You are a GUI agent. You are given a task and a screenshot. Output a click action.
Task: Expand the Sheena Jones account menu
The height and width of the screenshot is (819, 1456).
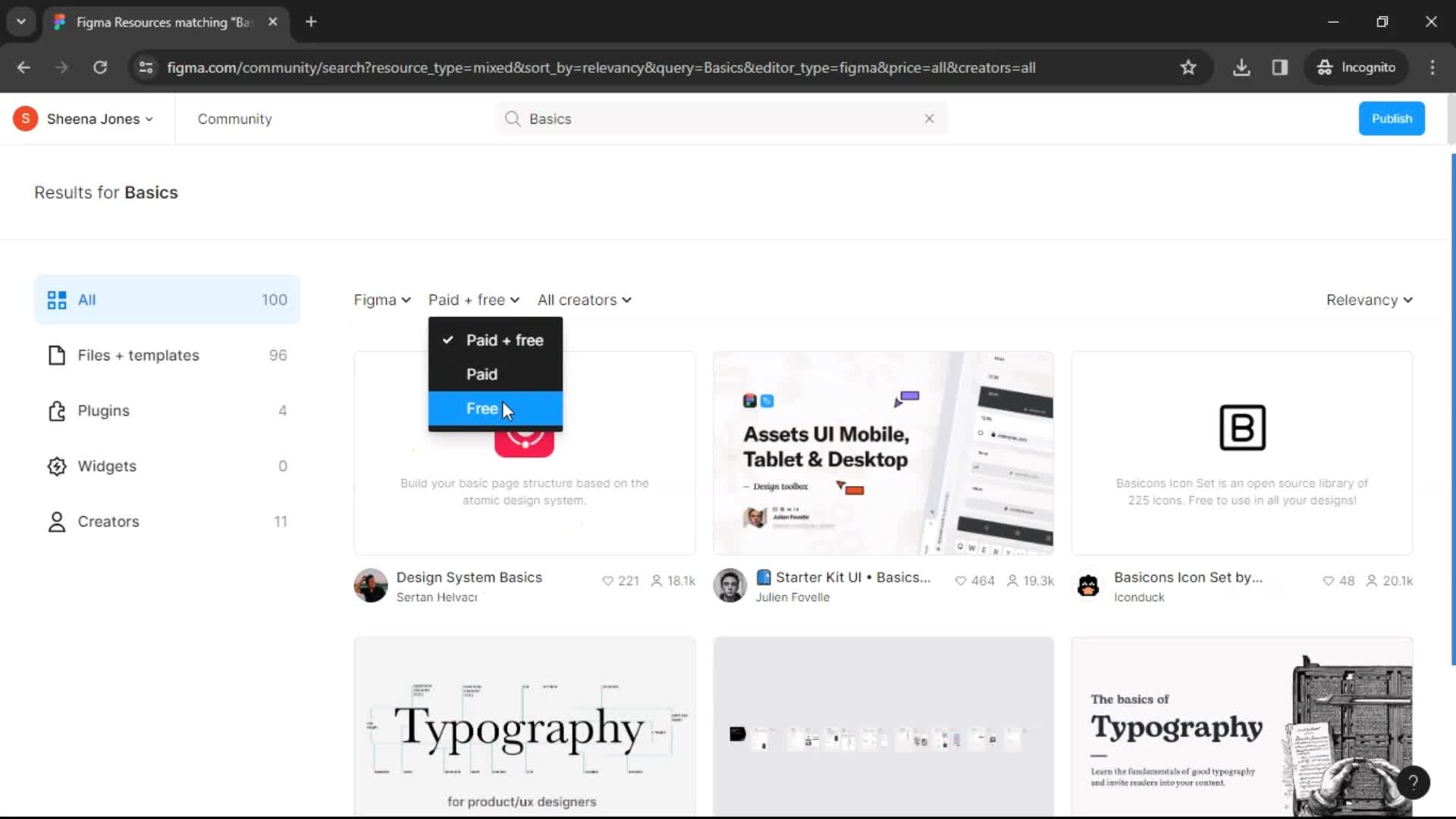99,119
